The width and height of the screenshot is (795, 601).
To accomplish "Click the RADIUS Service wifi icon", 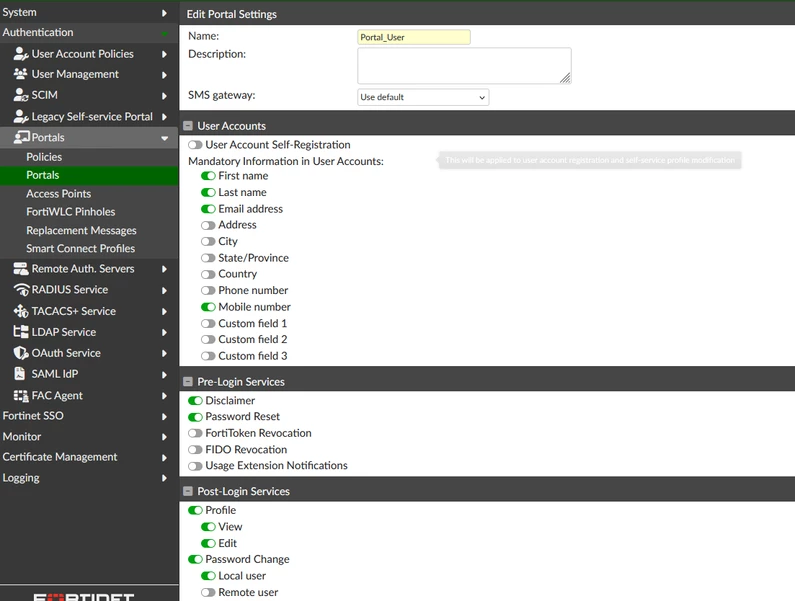I will [21, 290].
